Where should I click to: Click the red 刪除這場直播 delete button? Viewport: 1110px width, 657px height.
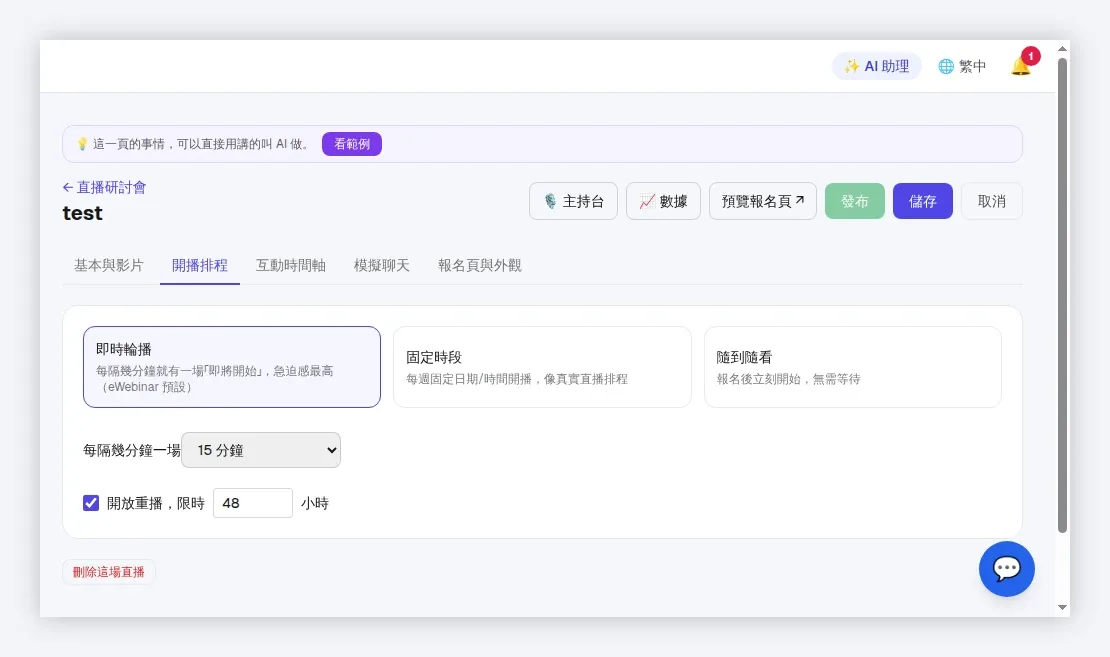[108, 572]
